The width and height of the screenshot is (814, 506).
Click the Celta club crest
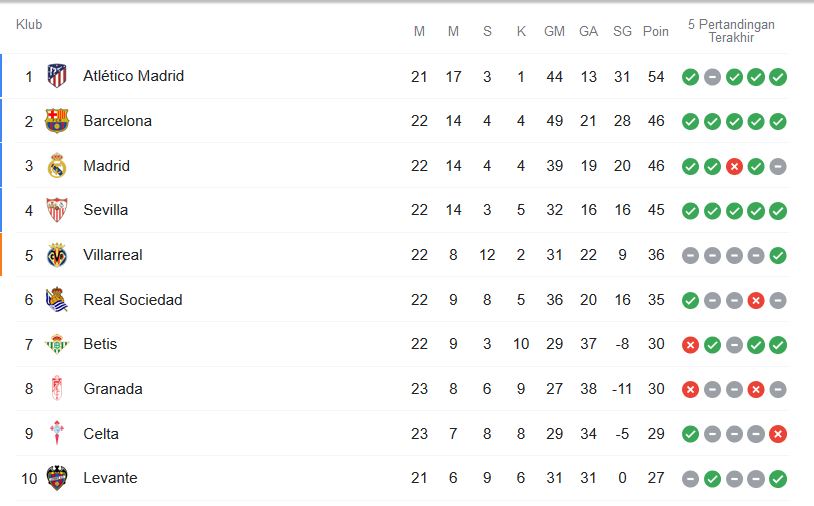click(x=57, y=434)
